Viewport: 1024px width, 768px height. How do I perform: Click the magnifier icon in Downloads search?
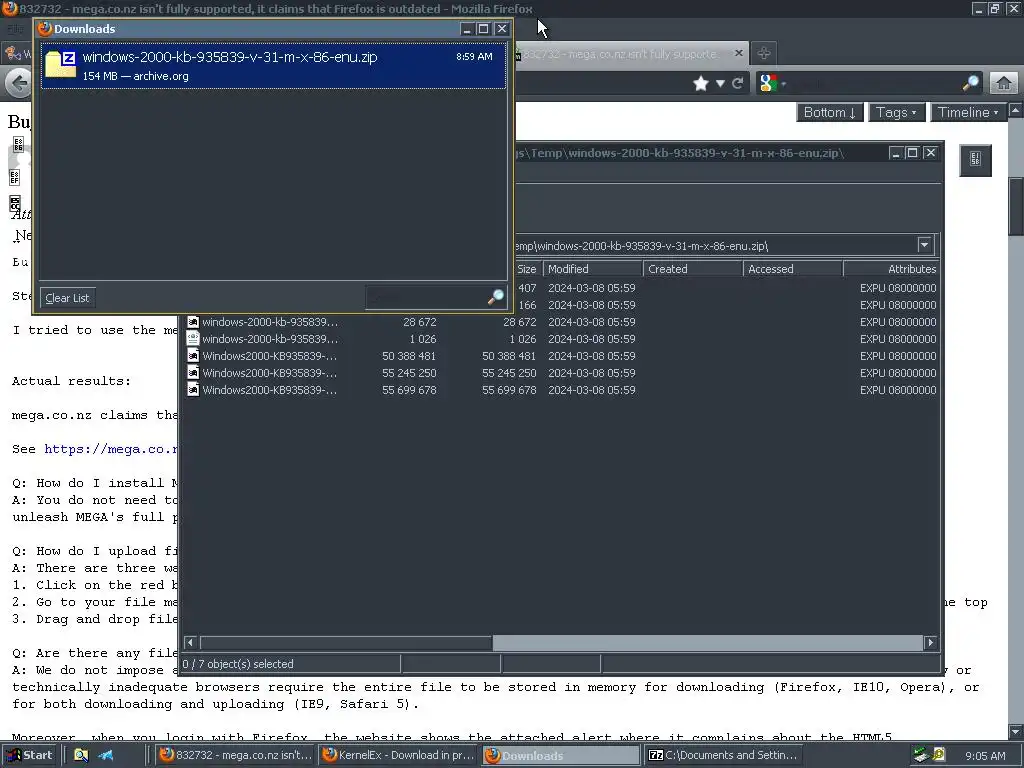(x=496, y=297)
